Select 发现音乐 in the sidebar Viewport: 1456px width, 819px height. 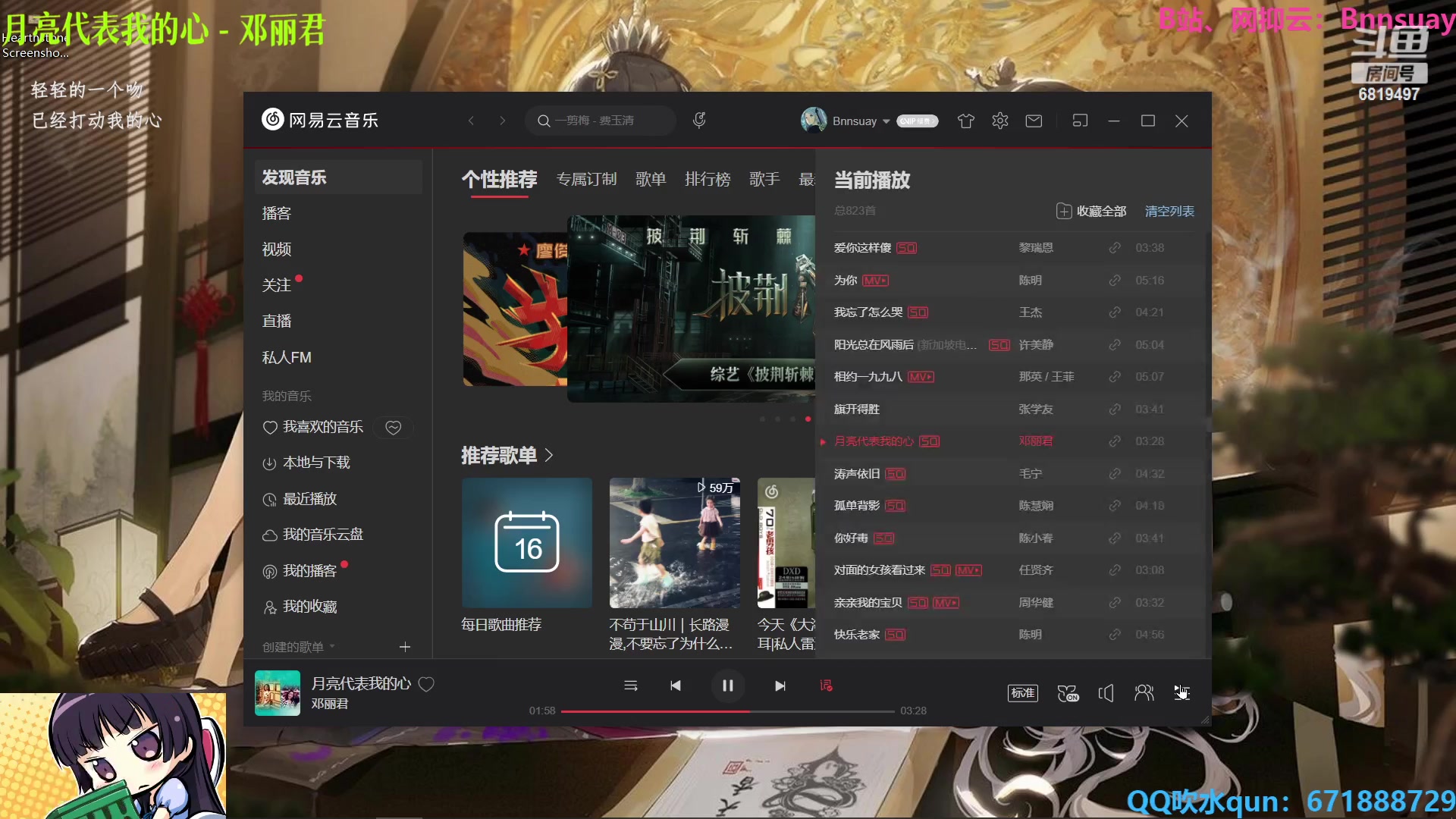338,177
